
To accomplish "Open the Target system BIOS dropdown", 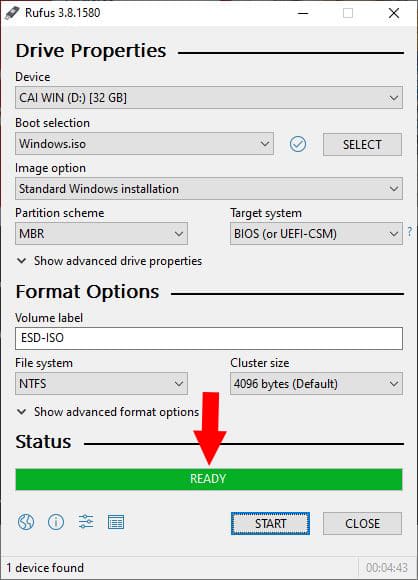I will [x=316, y=234].
